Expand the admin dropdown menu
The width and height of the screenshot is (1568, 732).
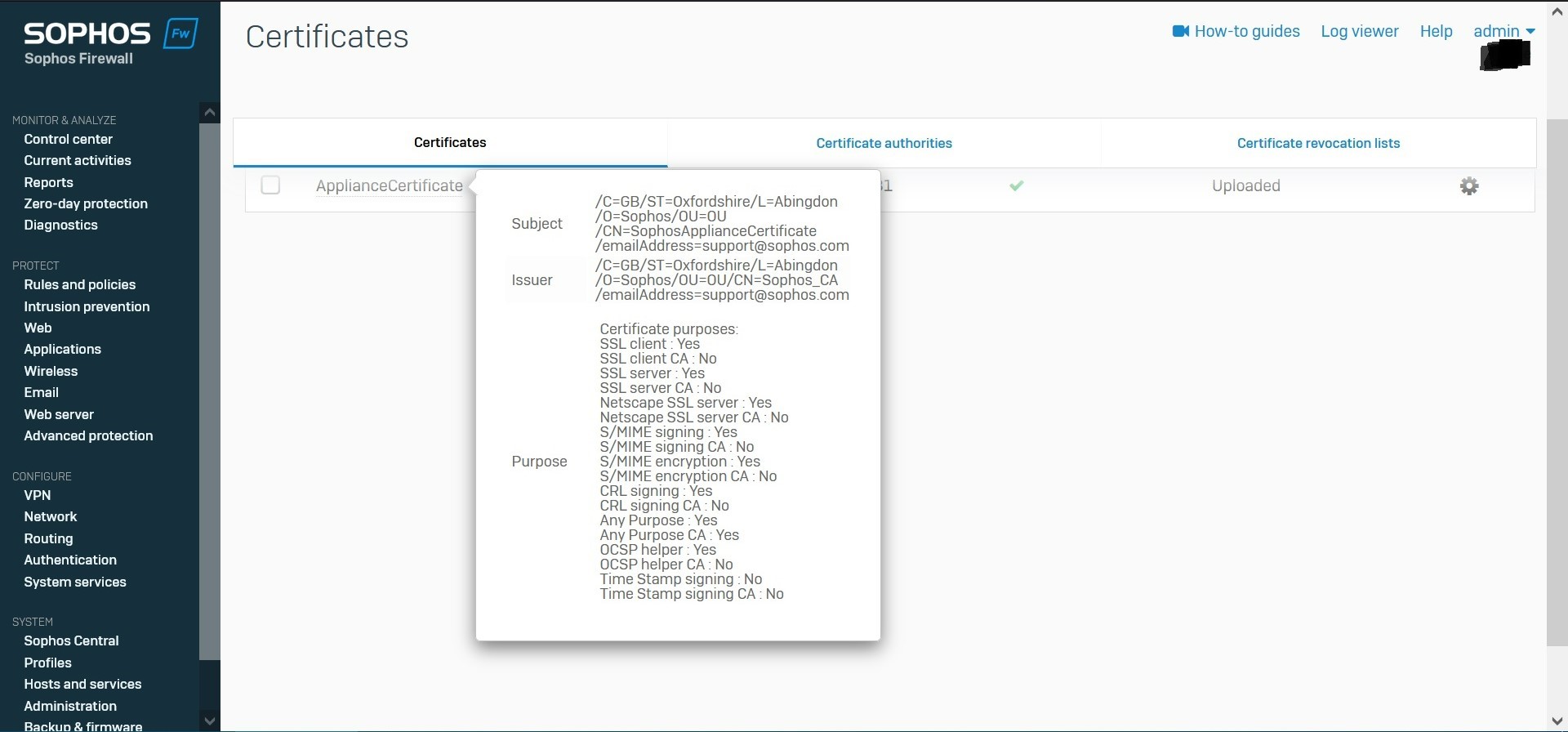(1503, 31)
